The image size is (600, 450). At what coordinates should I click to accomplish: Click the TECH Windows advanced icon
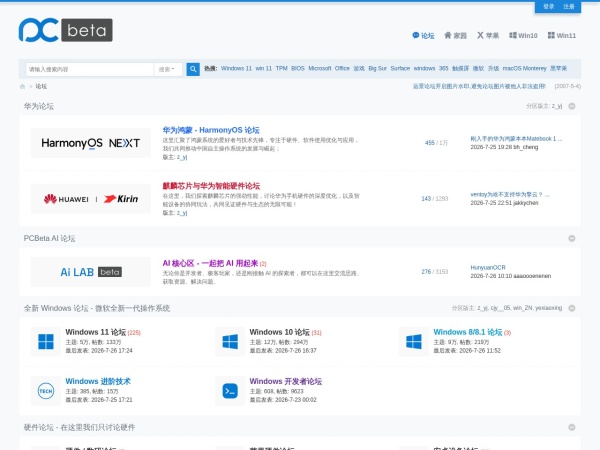coord(46,391)
